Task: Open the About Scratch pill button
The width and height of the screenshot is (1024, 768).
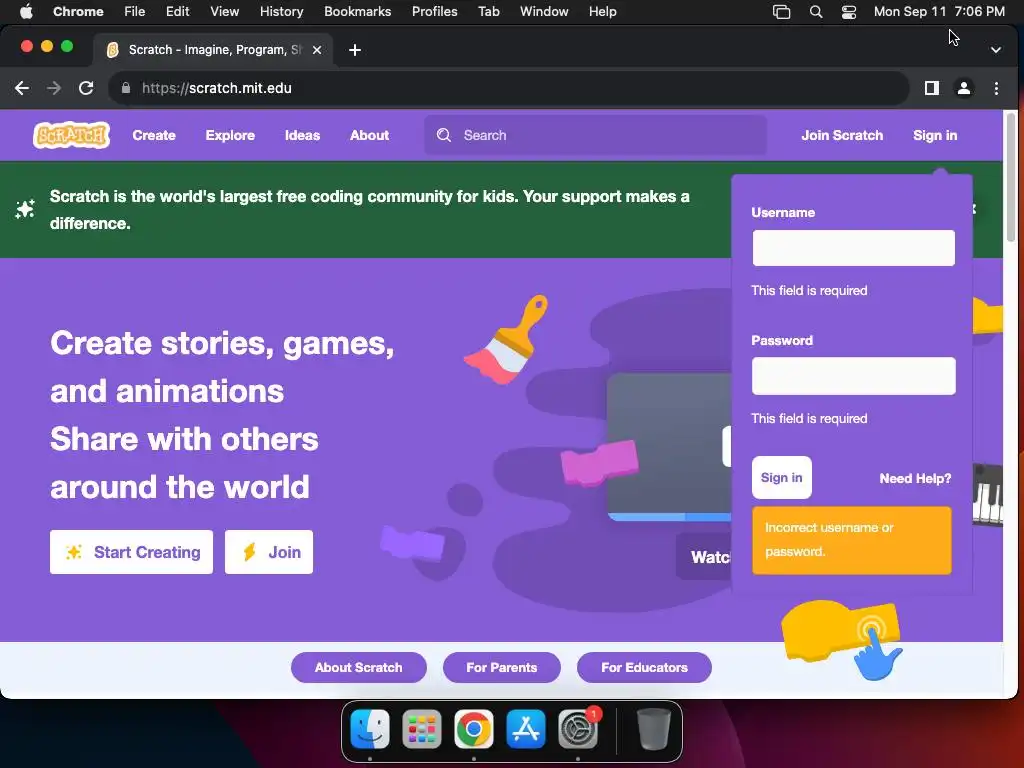Action: (x=359, y=667)
